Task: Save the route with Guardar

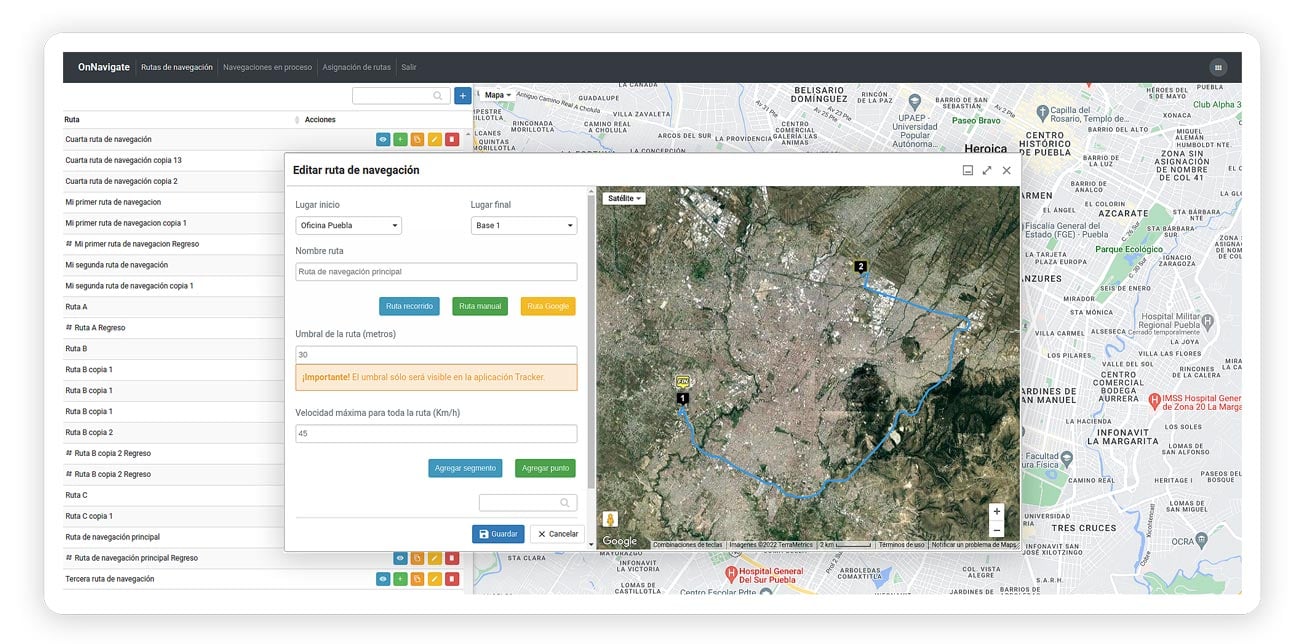Action: pyautogui.click(x=498, y=534)
